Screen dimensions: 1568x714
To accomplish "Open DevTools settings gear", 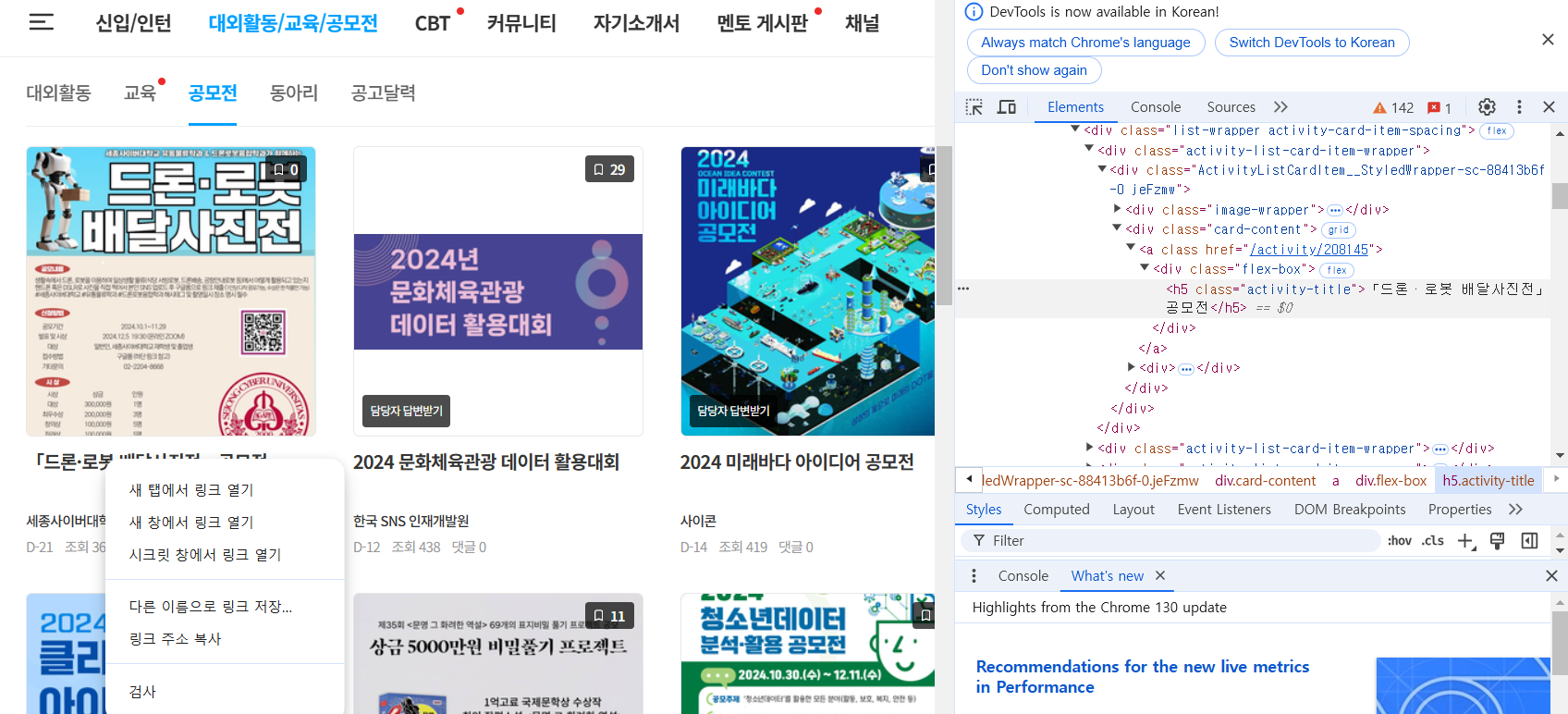I will click(1487, 107).
